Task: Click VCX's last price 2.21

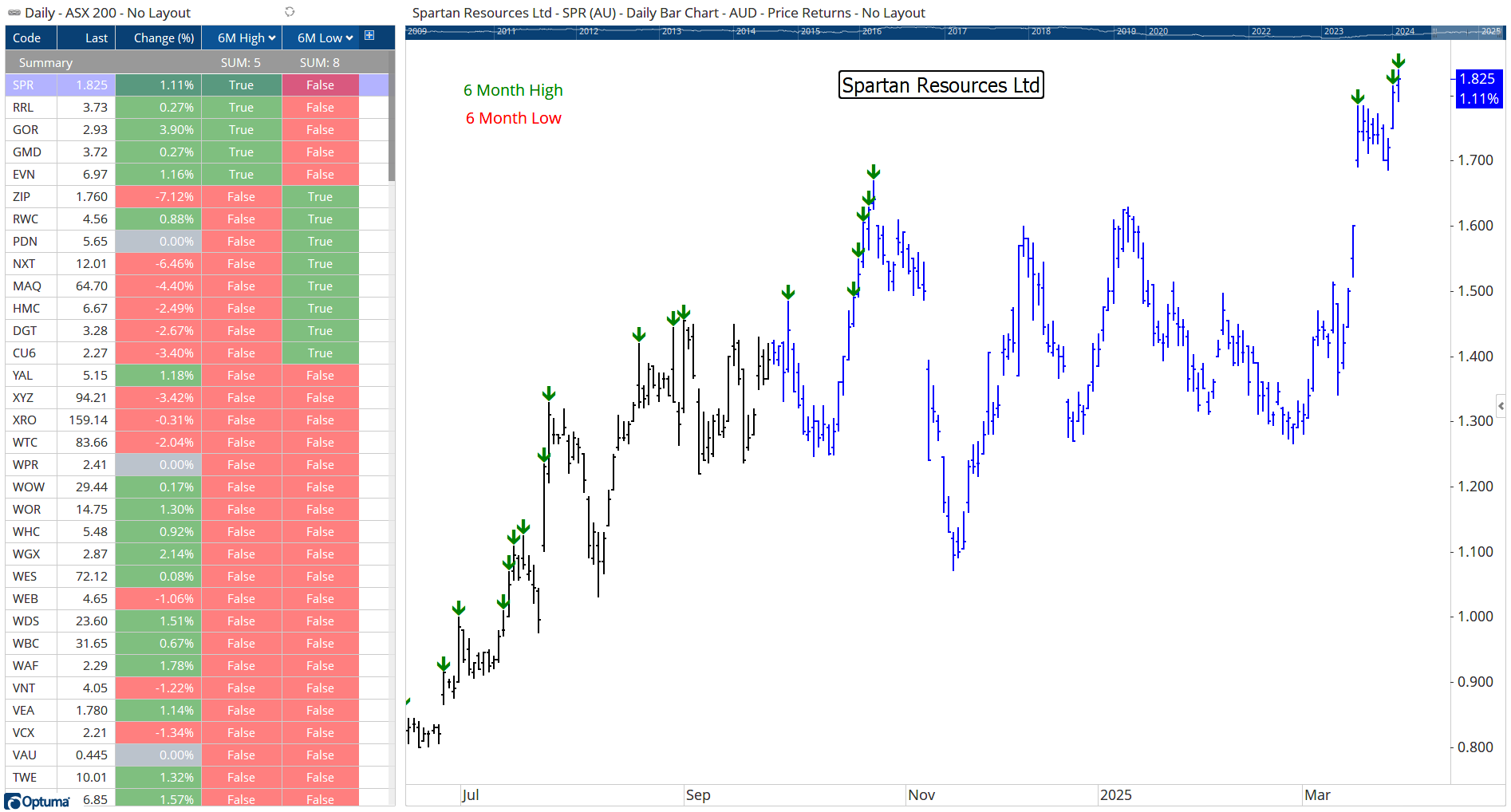Action: tap(87, 733)
